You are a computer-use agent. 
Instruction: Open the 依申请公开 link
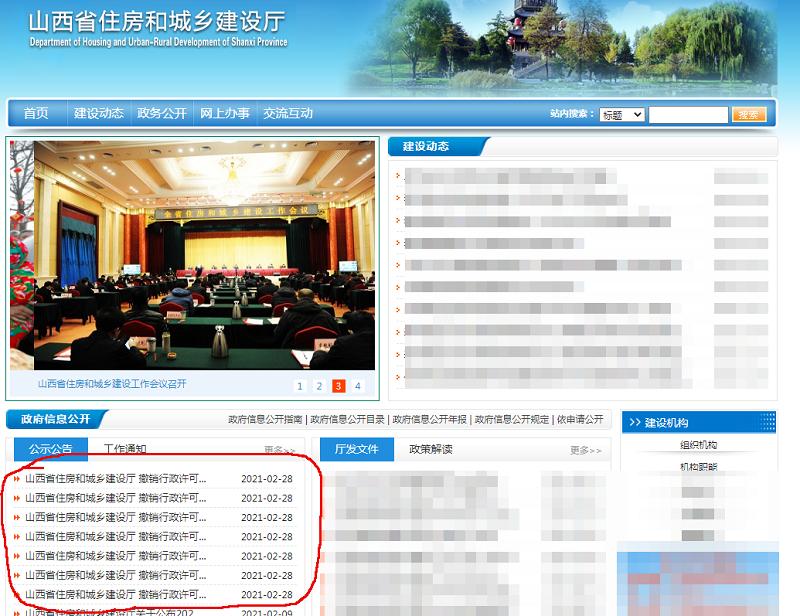[587, 419]
